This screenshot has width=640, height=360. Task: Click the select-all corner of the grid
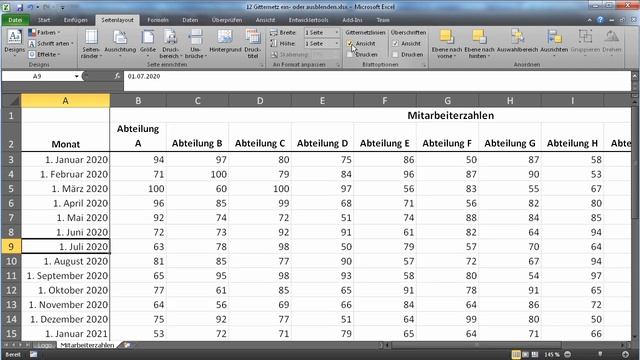click(x=11, y=101)
